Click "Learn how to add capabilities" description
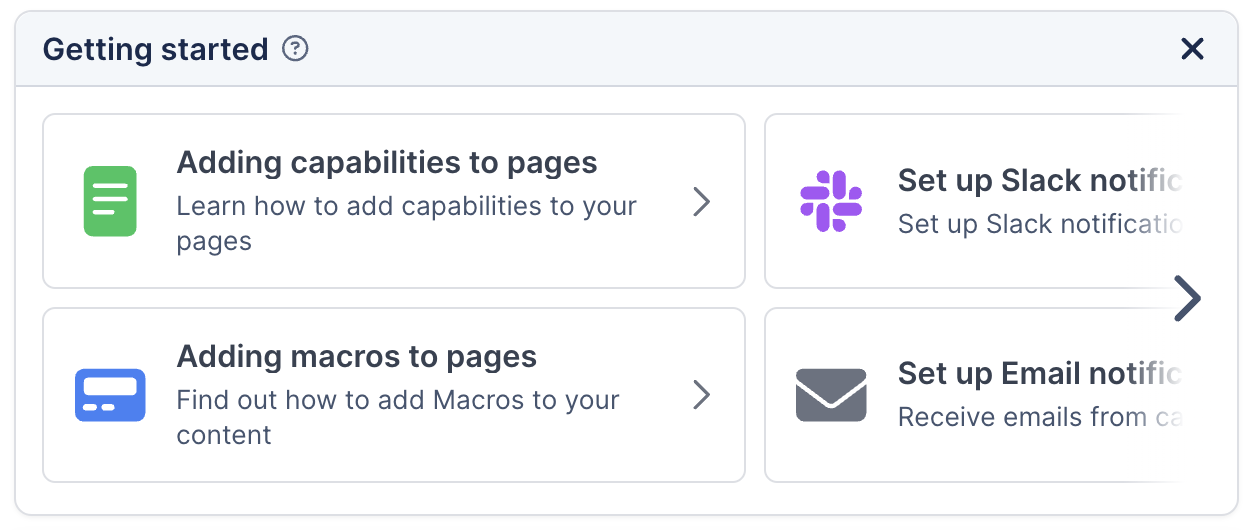Viewport: 1250px width, 530px height. (406, 207)
